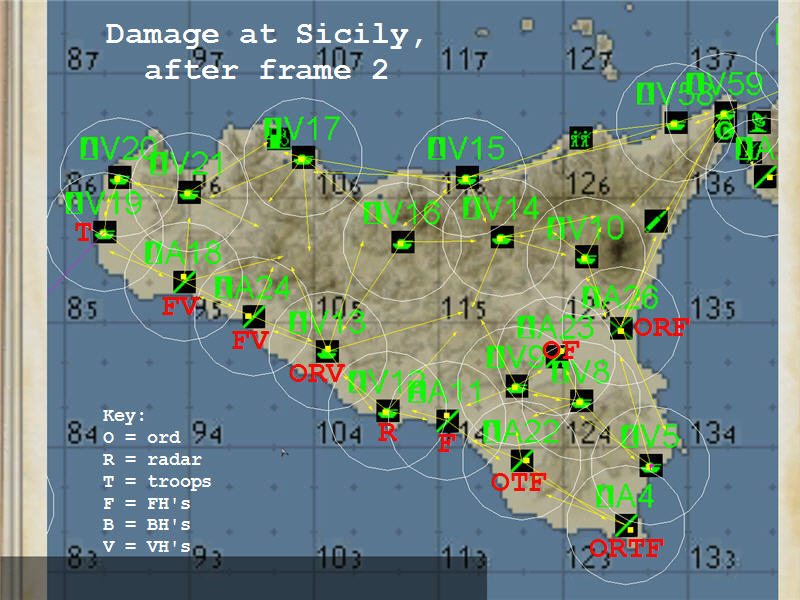Select the A18 airfield runway icon

pos(184,282)
